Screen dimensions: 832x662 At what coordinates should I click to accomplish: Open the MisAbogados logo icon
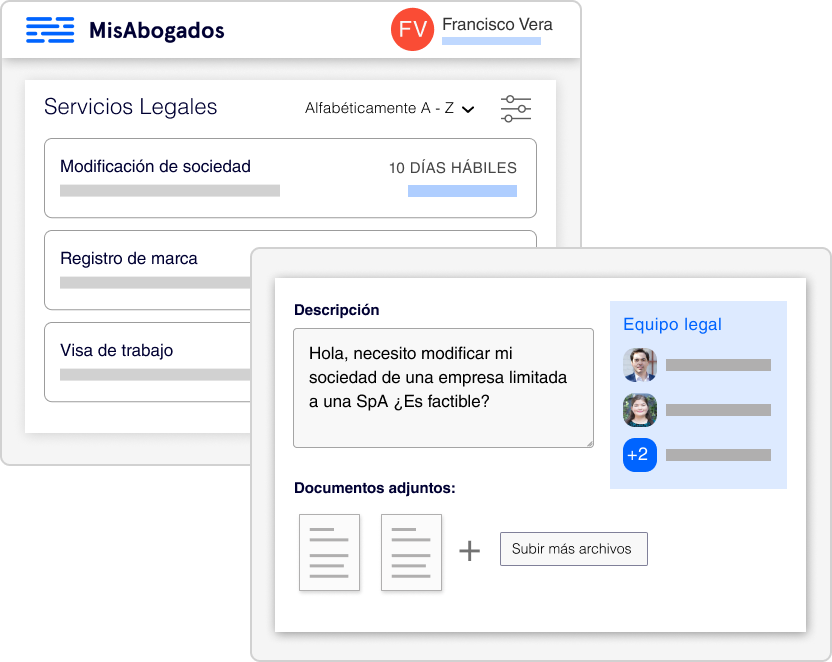click(x=49, y=30)
